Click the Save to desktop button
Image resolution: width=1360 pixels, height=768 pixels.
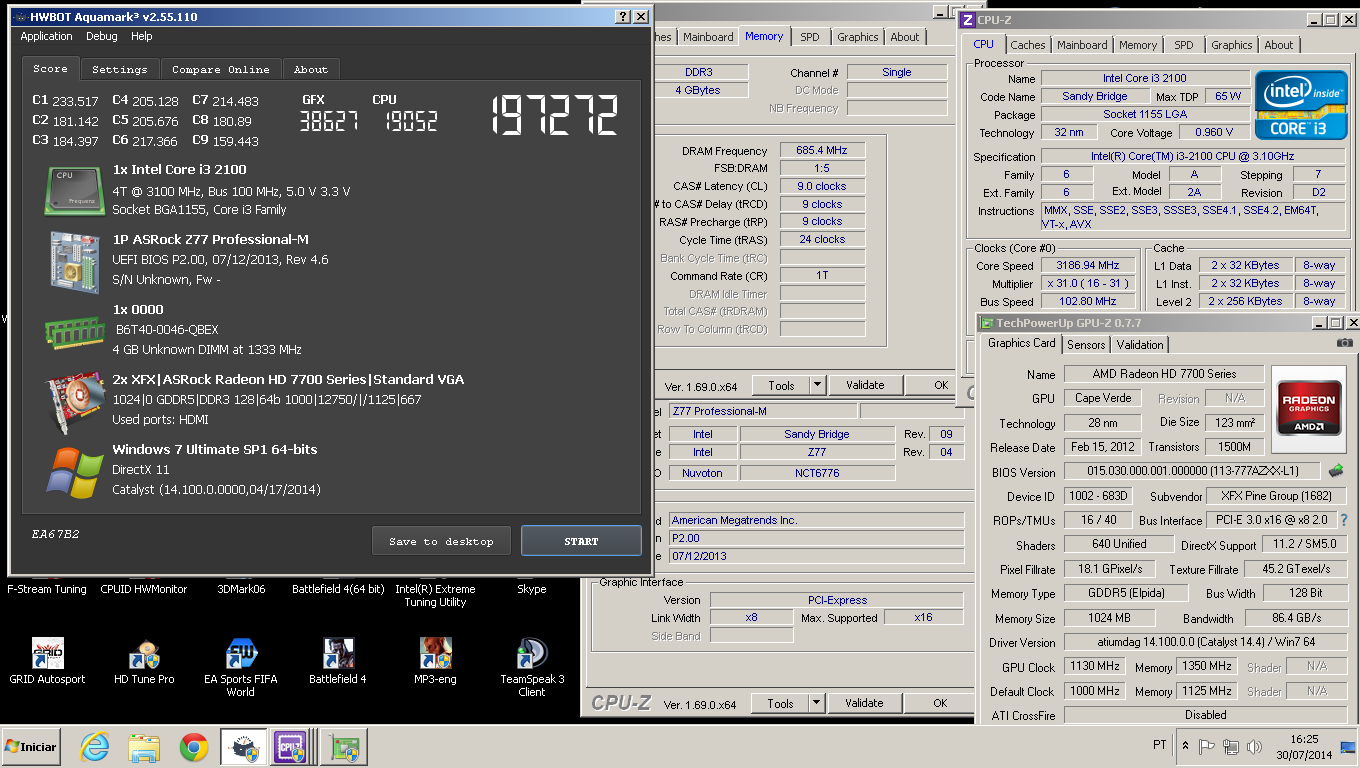[441, 541]
